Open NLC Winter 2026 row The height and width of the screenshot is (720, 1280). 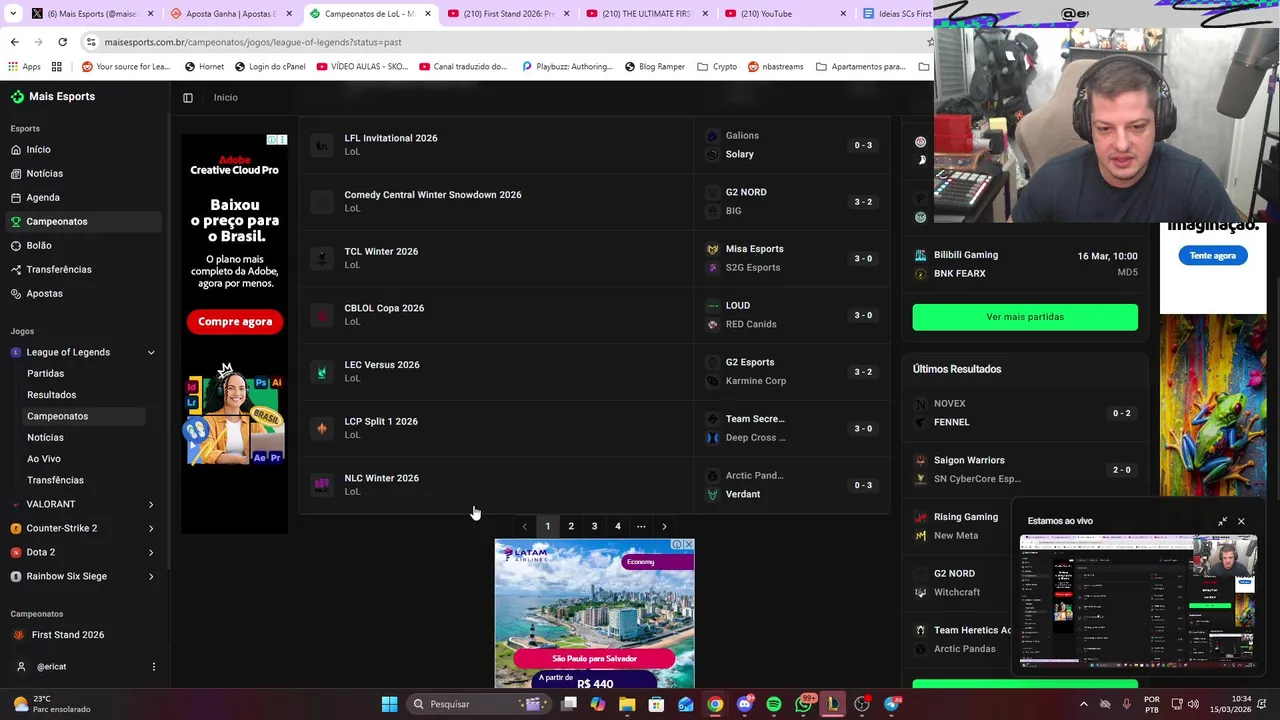pos(594,485)
